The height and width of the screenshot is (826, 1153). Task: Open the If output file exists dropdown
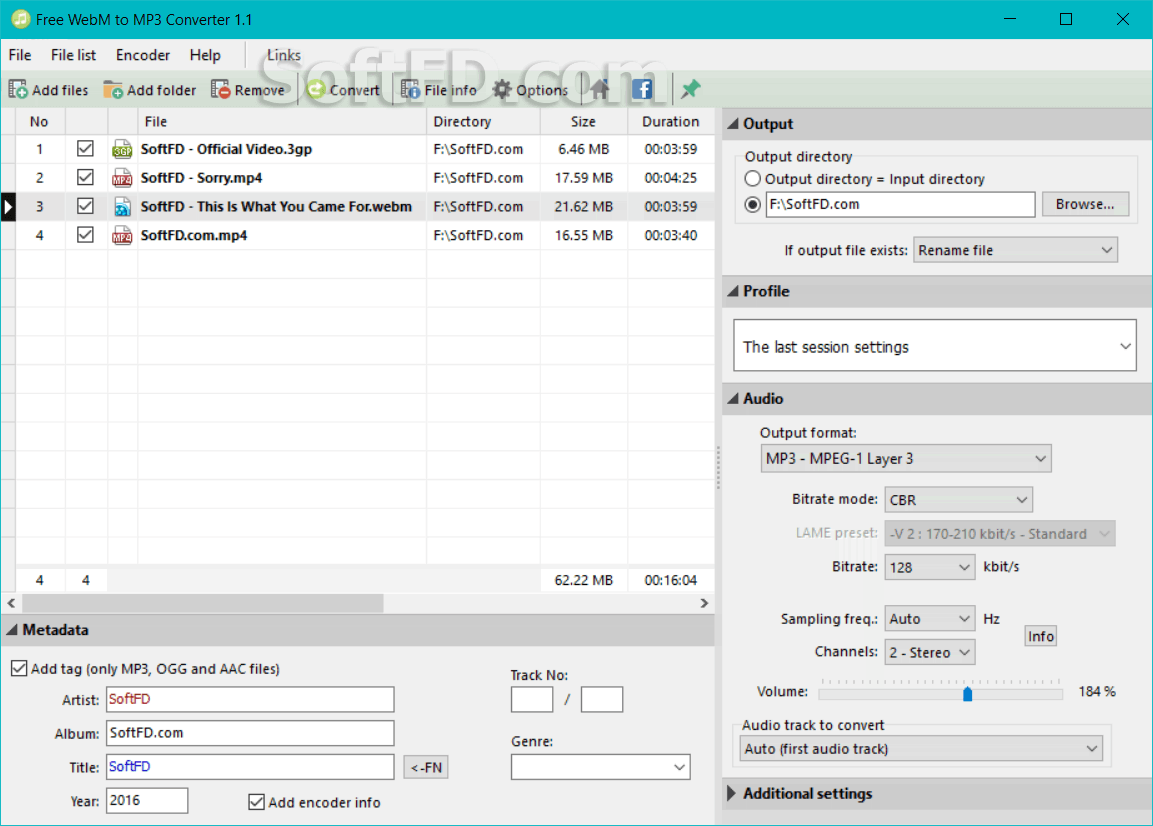(x=1015, y=250)
